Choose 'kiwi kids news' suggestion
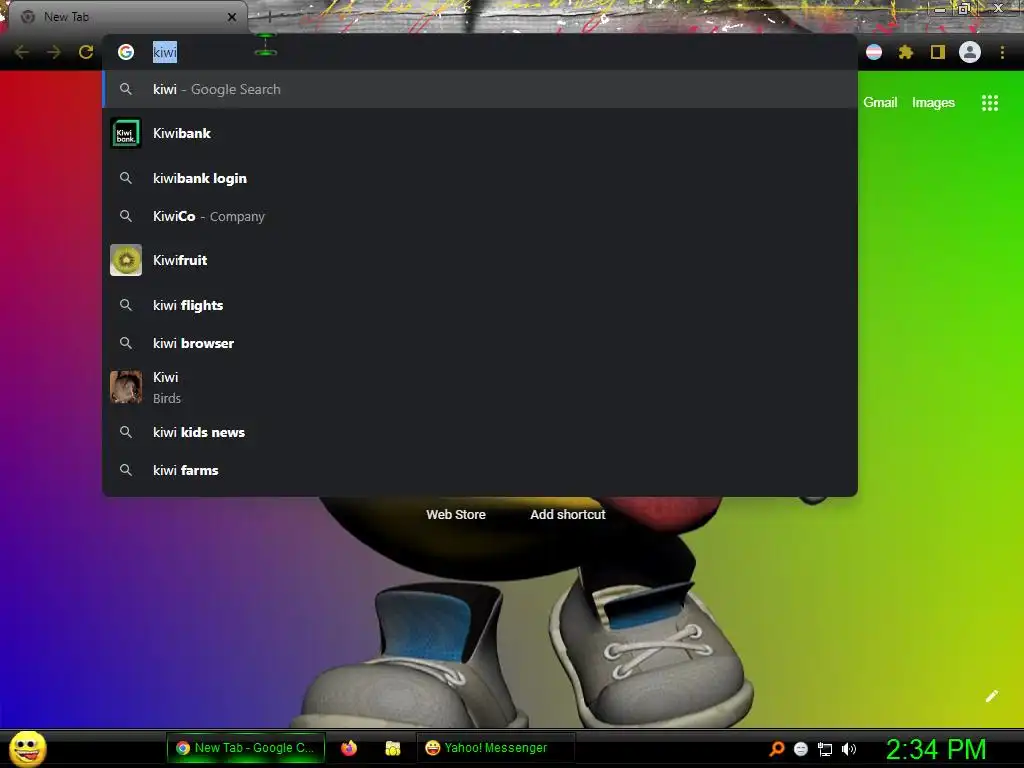The height and width of the screenshot is (768, 1024). 479,432
